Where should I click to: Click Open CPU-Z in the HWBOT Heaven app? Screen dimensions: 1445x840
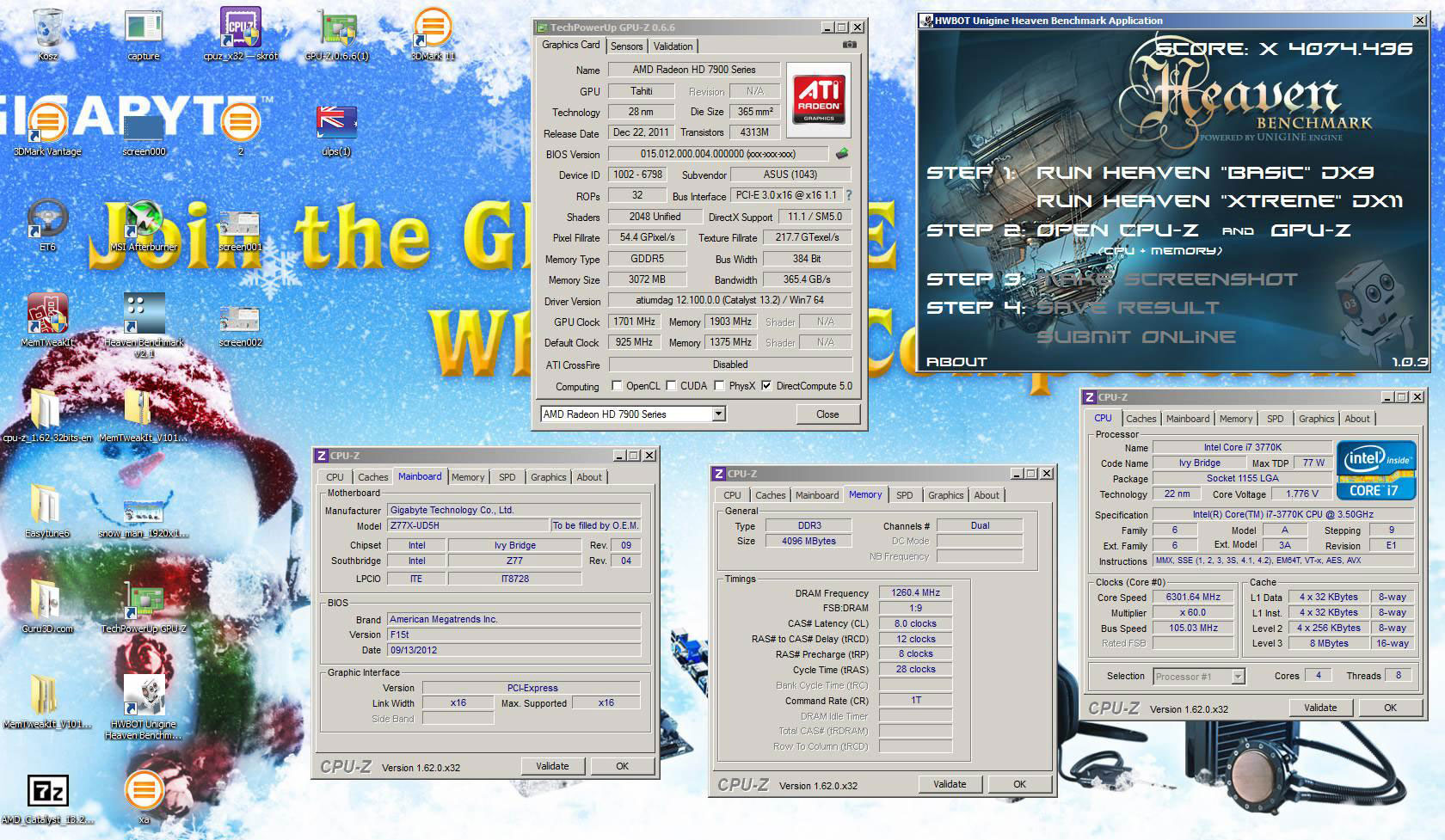1118,230
